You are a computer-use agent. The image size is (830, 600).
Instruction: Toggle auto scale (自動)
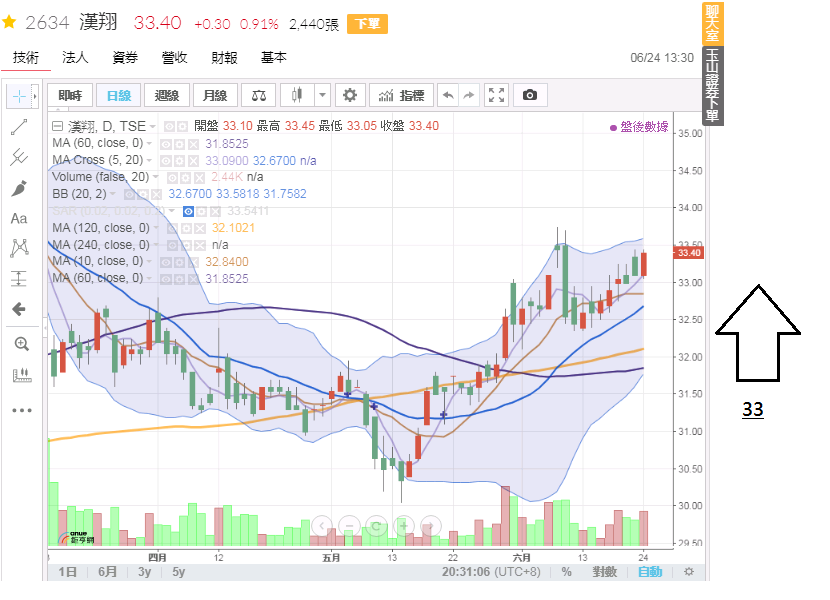pyautogui.click(x=650, y=572)
